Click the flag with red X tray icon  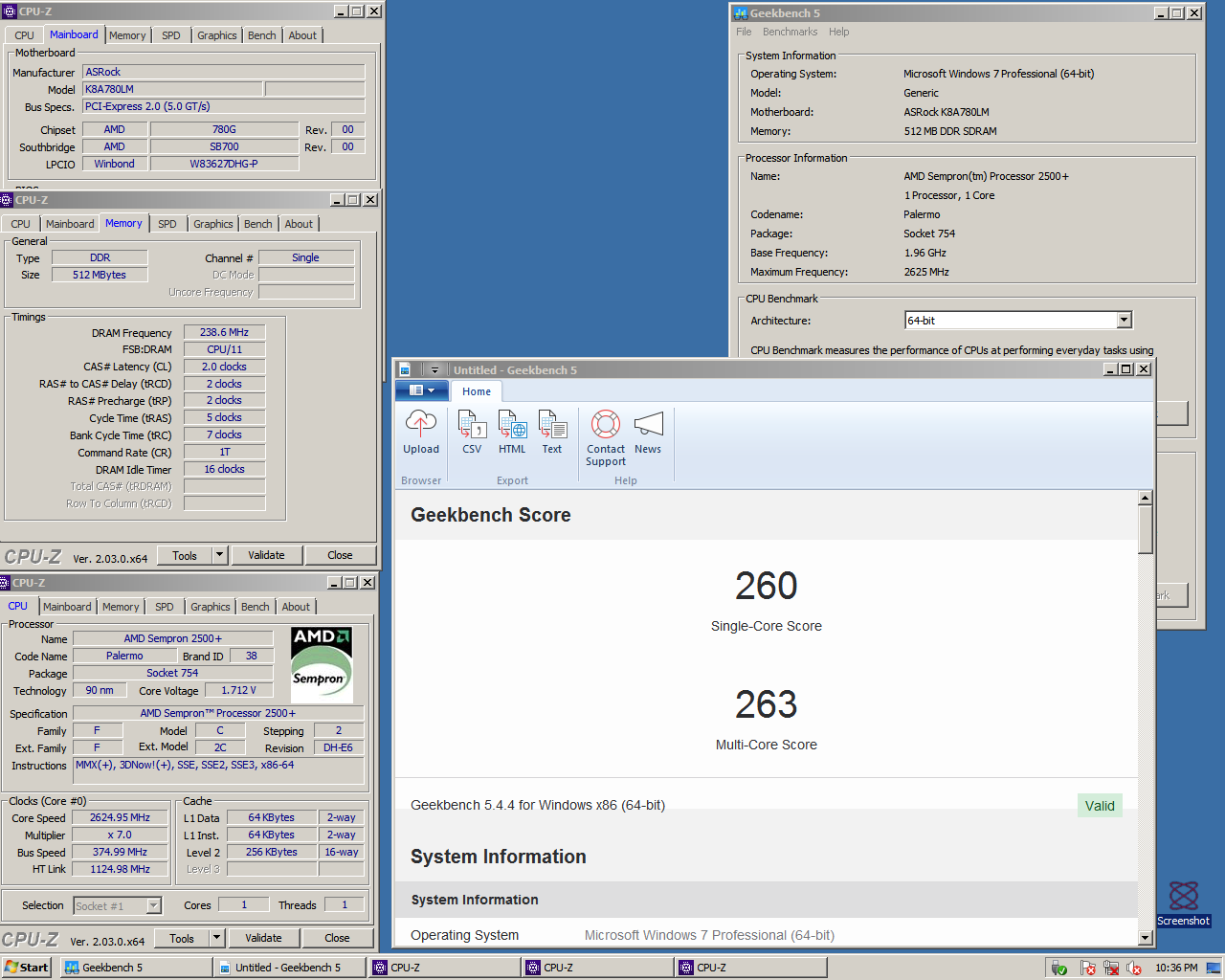[1088, 969]
